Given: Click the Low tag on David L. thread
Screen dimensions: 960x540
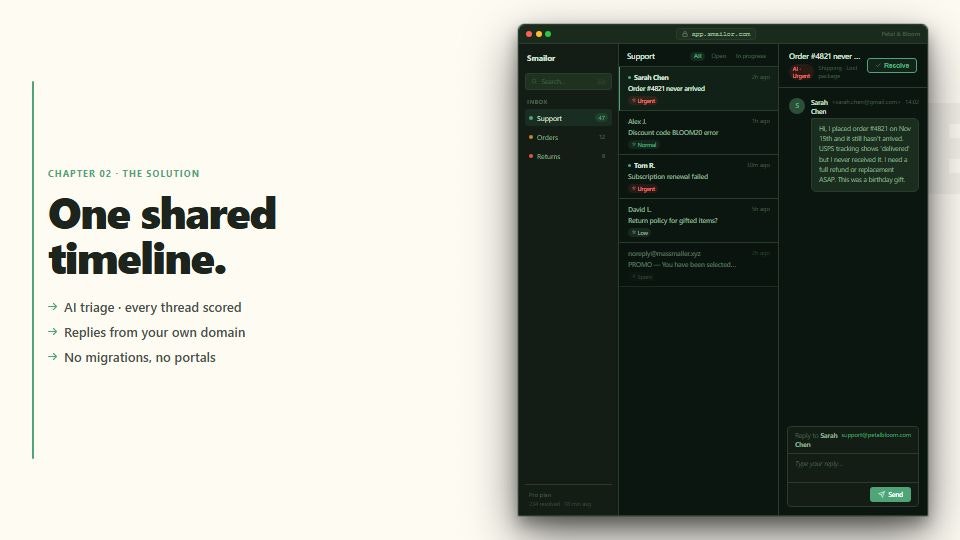Looking at the screenshot, I should pyautogui.click(x=640, y=233).
